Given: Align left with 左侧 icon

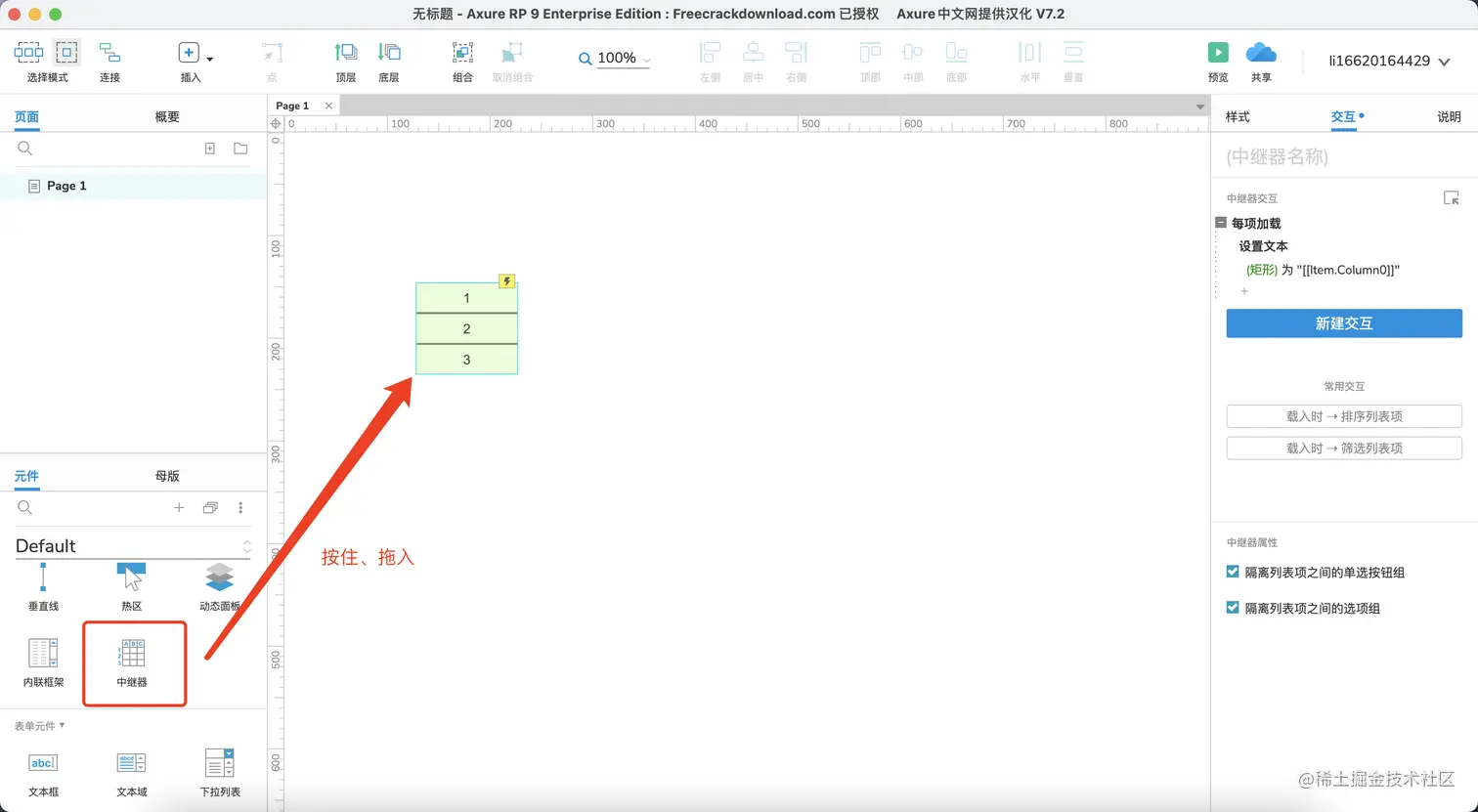Looking at the screenshot, I should [711, 53].
